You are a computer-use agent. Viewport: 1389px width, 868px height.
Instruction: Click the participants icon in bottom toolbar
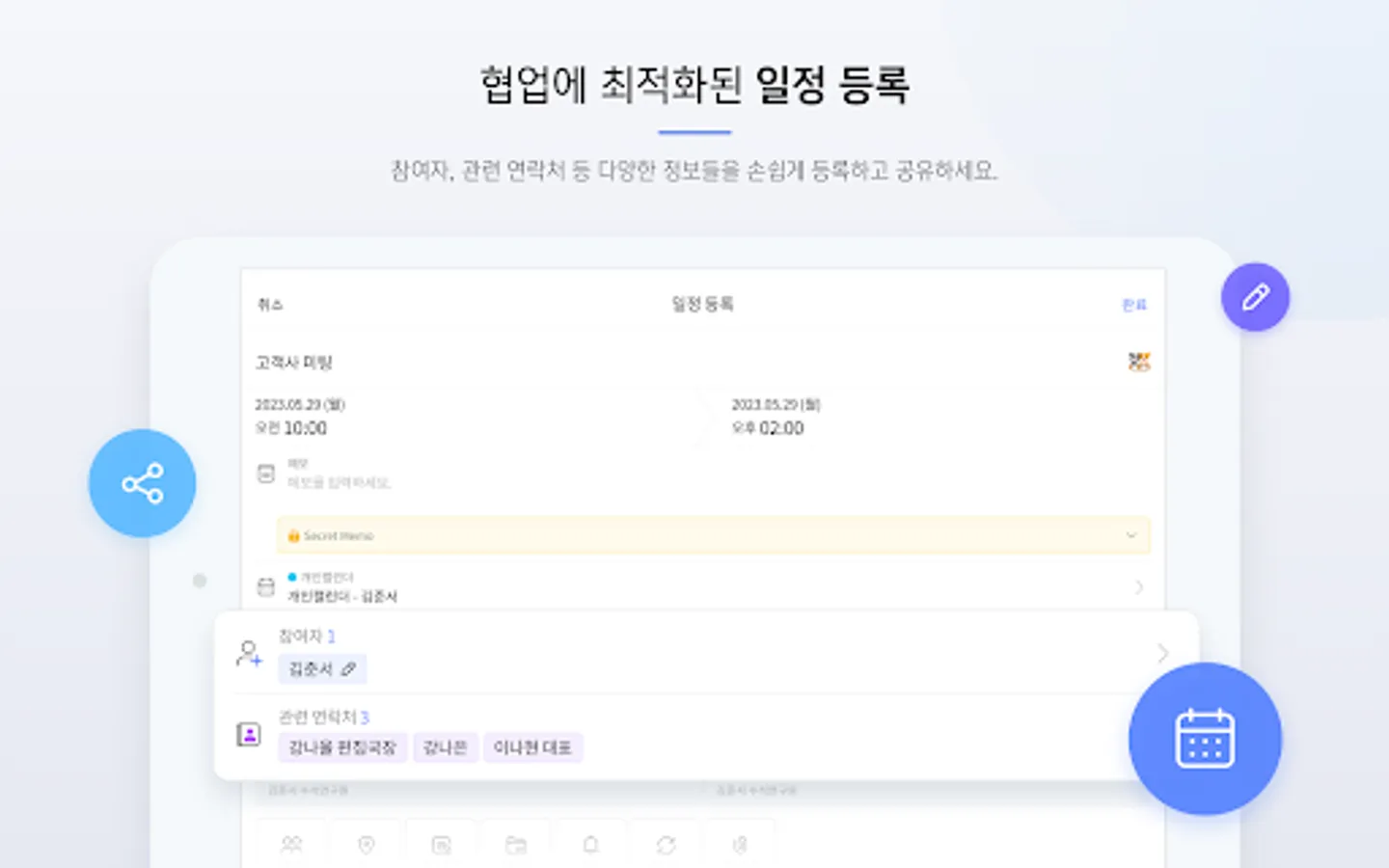[291, 845]
